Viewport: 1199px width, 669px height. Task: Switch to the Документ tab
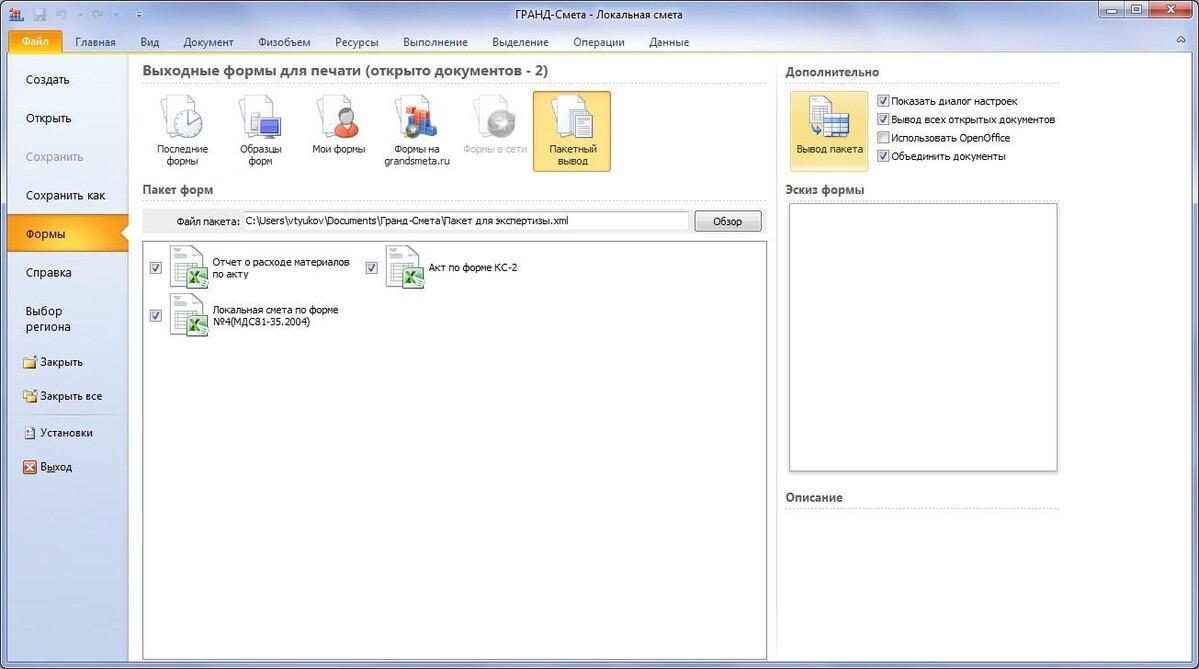point(208,42)
